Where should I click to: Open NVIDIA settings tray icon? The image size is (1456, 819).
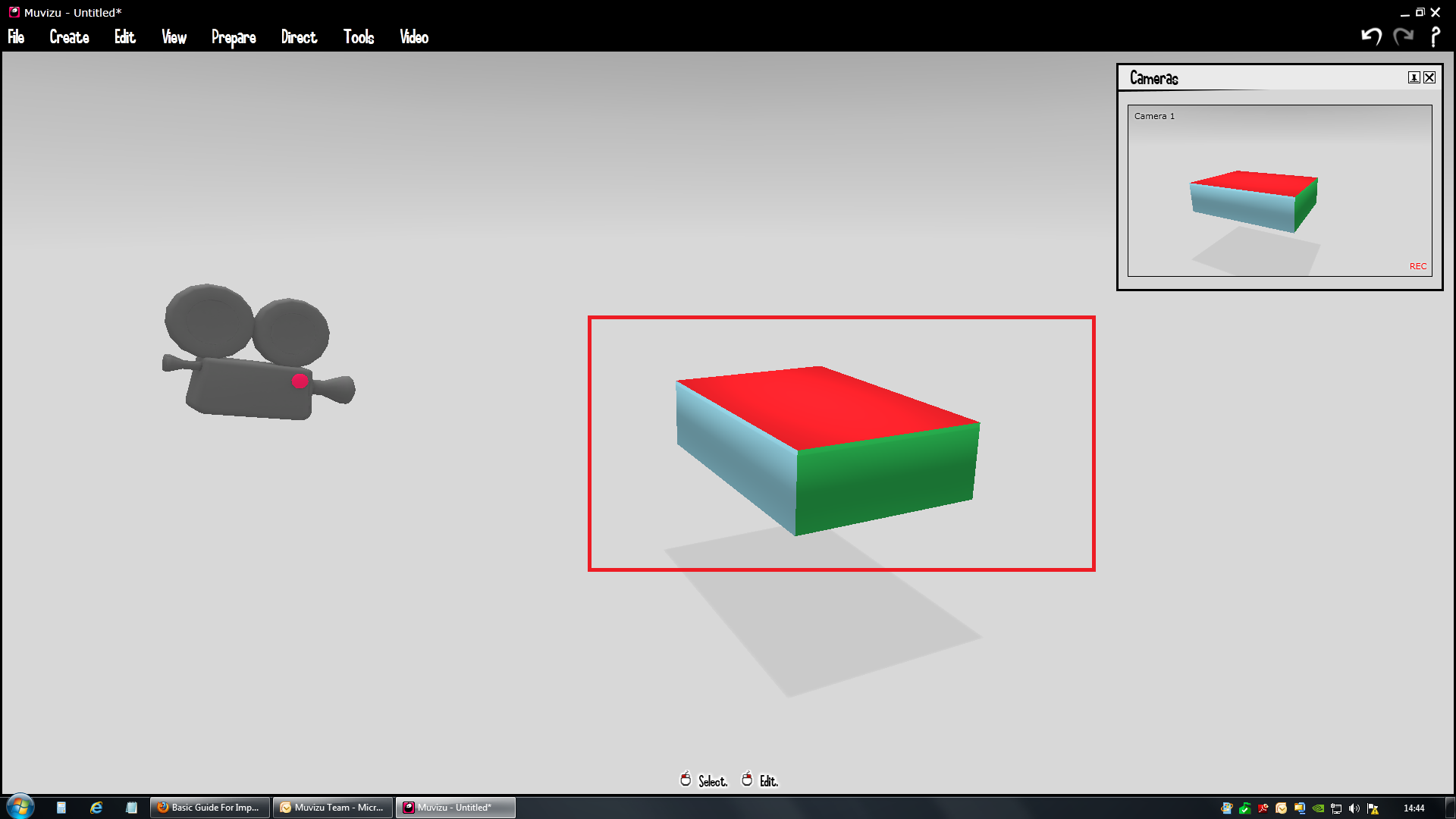click(1318, 808)
